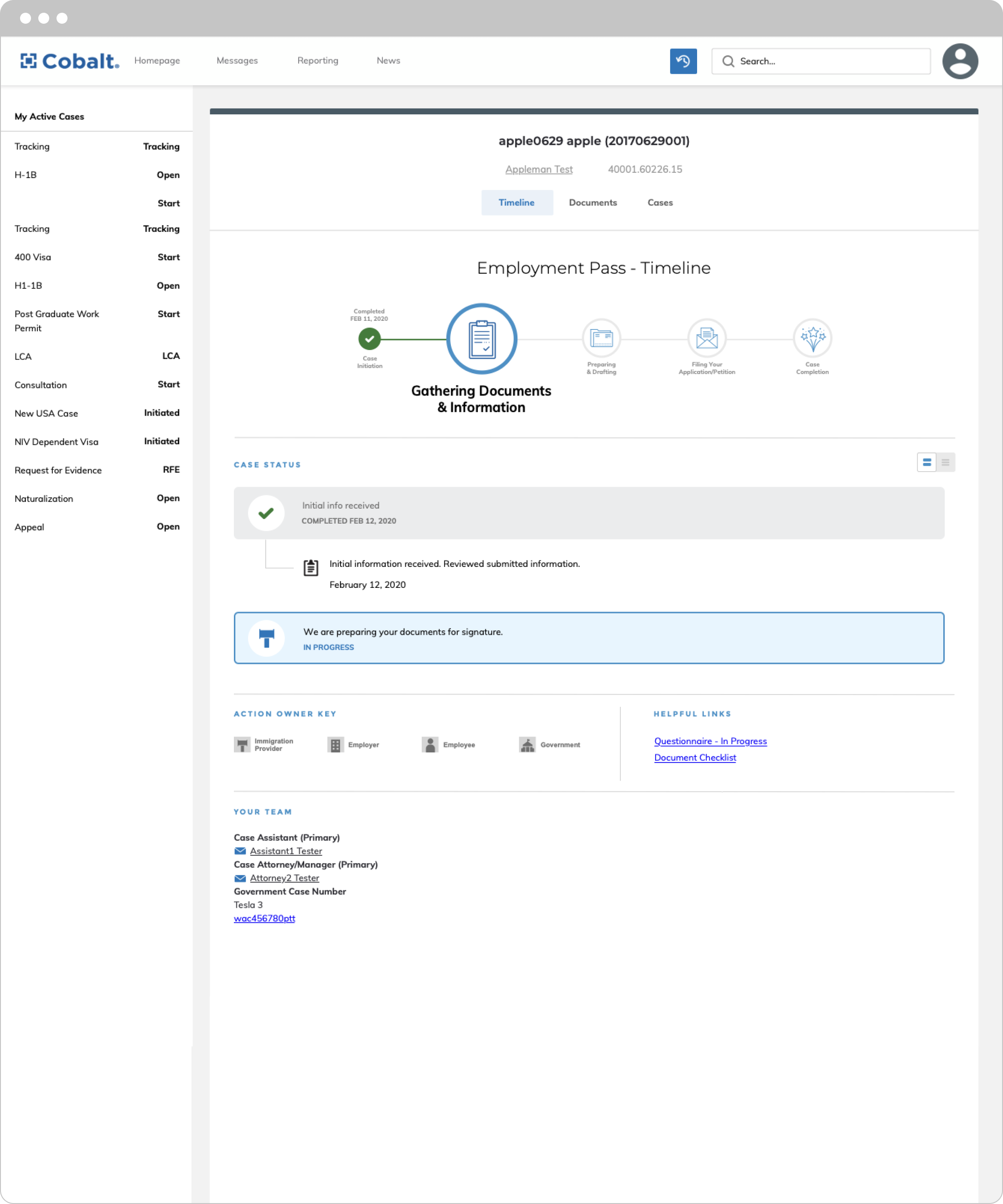Viewport: 1003px width, 1204px height.
Task: Switch to the Timeline tab
Action: [x=517, y=202]
